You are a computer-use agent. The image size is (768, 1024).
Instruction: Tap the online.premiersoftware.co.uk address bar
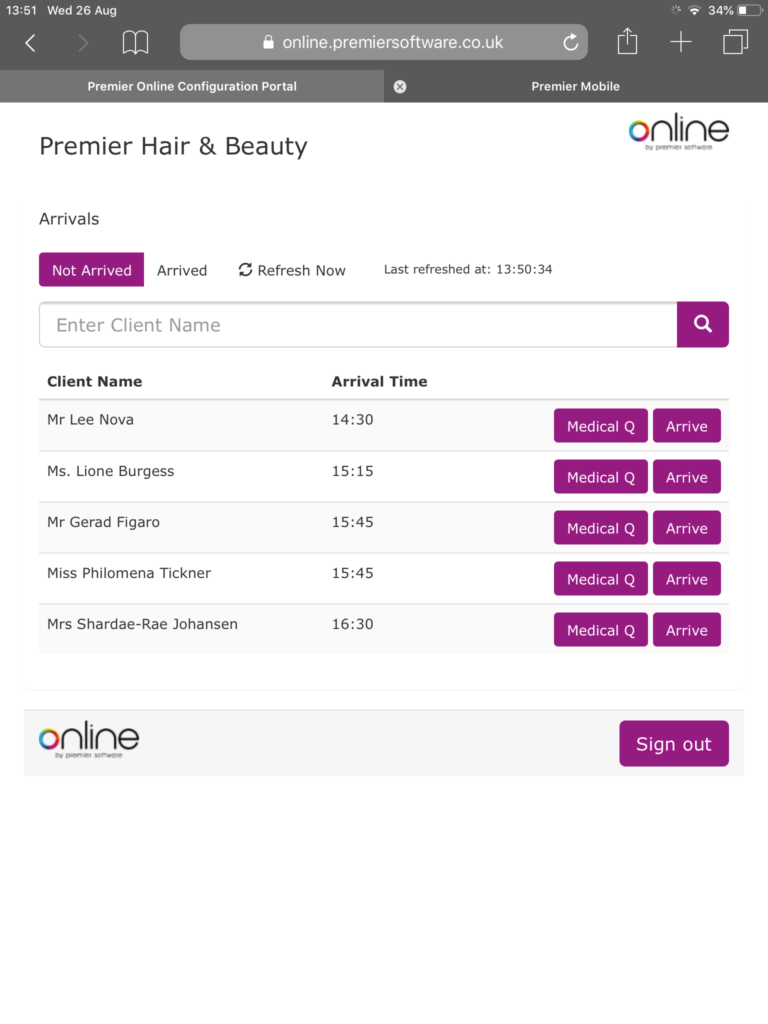[384, 42]
